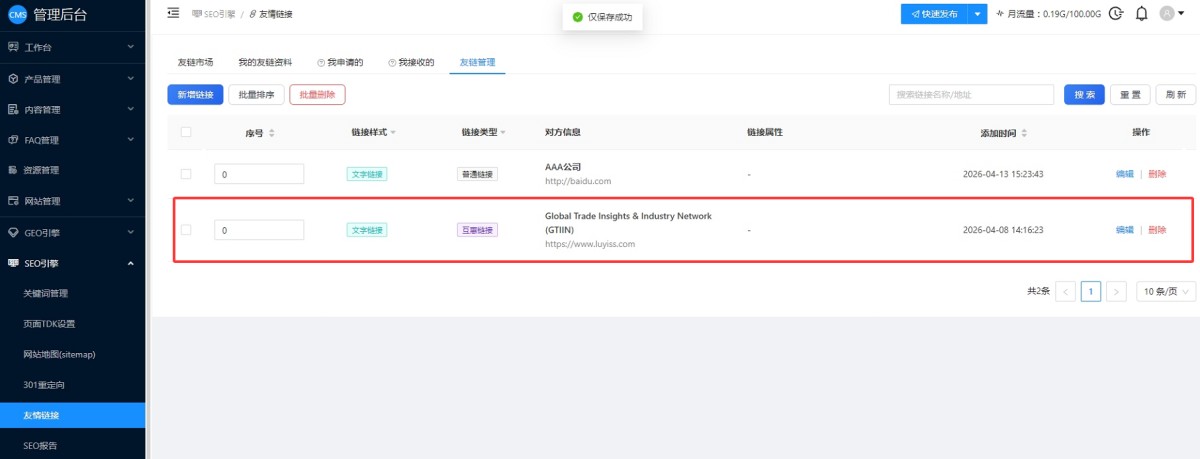The height and width of the screenshot is (459, 1200).
Task: Open the 10 条/页 page size dropdown
Action: [1166, 291]
